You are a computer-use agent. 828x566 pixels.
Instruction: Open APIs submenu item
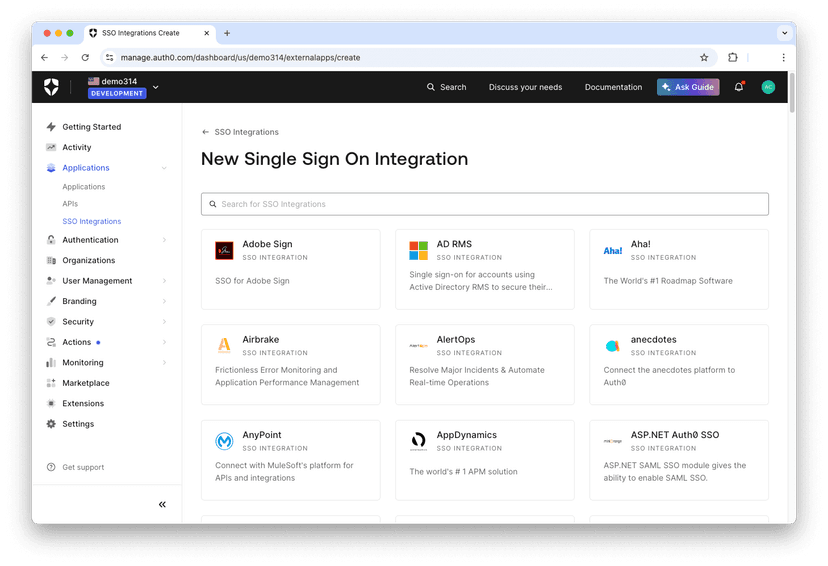point(70,204)
